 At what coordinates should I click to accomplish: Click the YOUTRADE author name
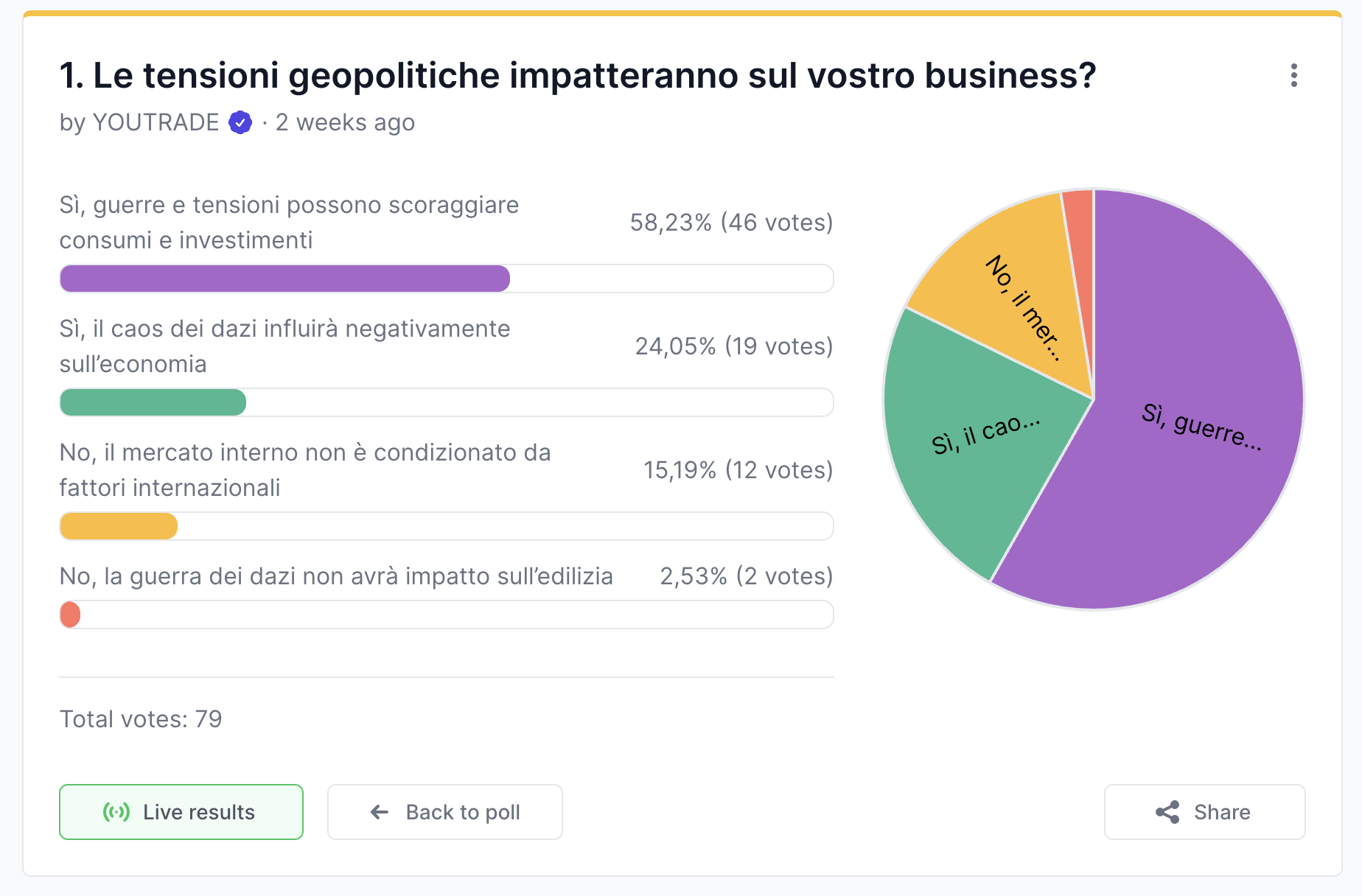point(156,122)
